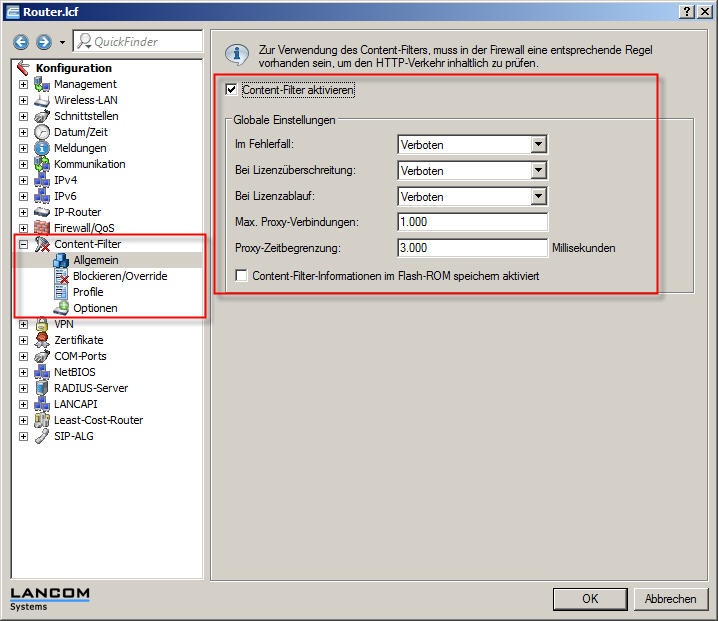The image size is (718, 621).
Task: Click the Datum/Zeit clock icon
Action: (x=42, y=132)
